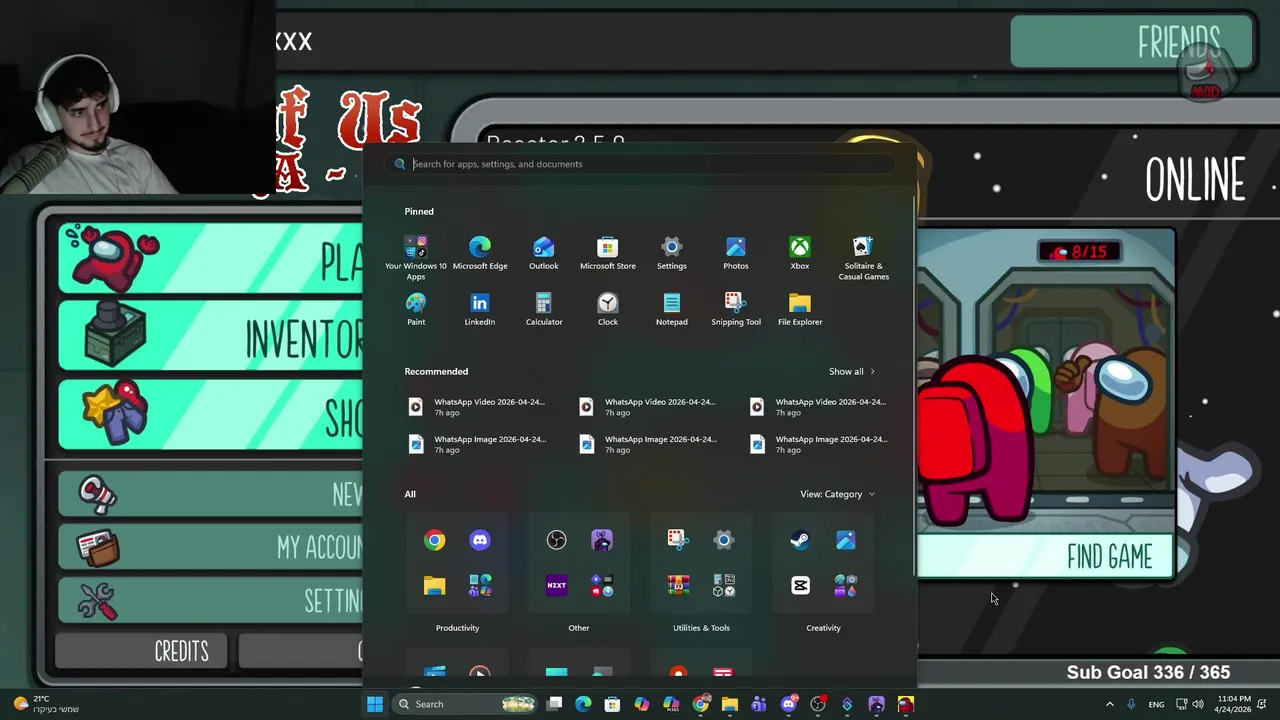Screen dimensions: 1280x720
Task: Launch the Photos pinned app
Action: pyautogui.click(x=736, y=253)
